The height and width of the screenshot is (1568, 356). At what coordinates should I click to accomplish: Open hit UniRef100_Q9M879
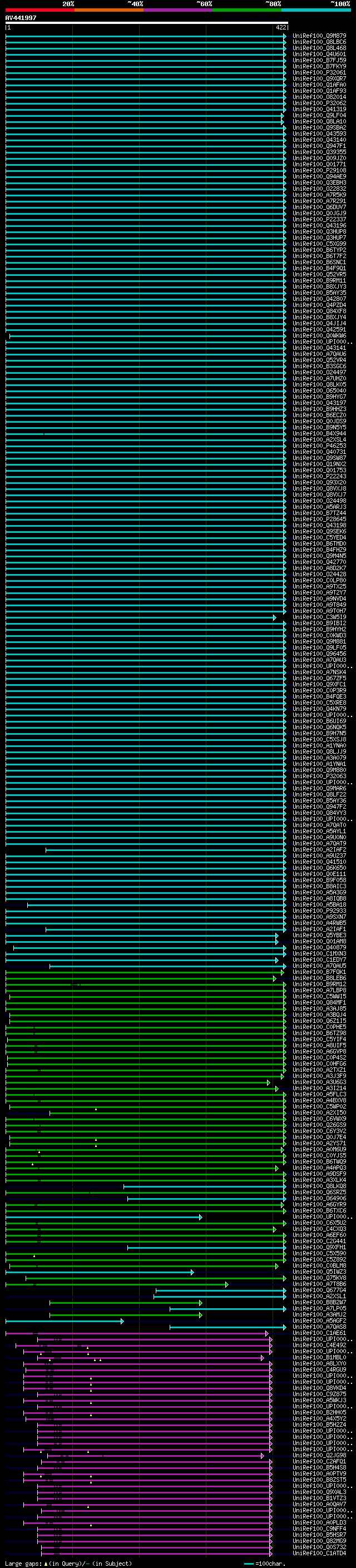pyautogui.click(x=319, y=36)
